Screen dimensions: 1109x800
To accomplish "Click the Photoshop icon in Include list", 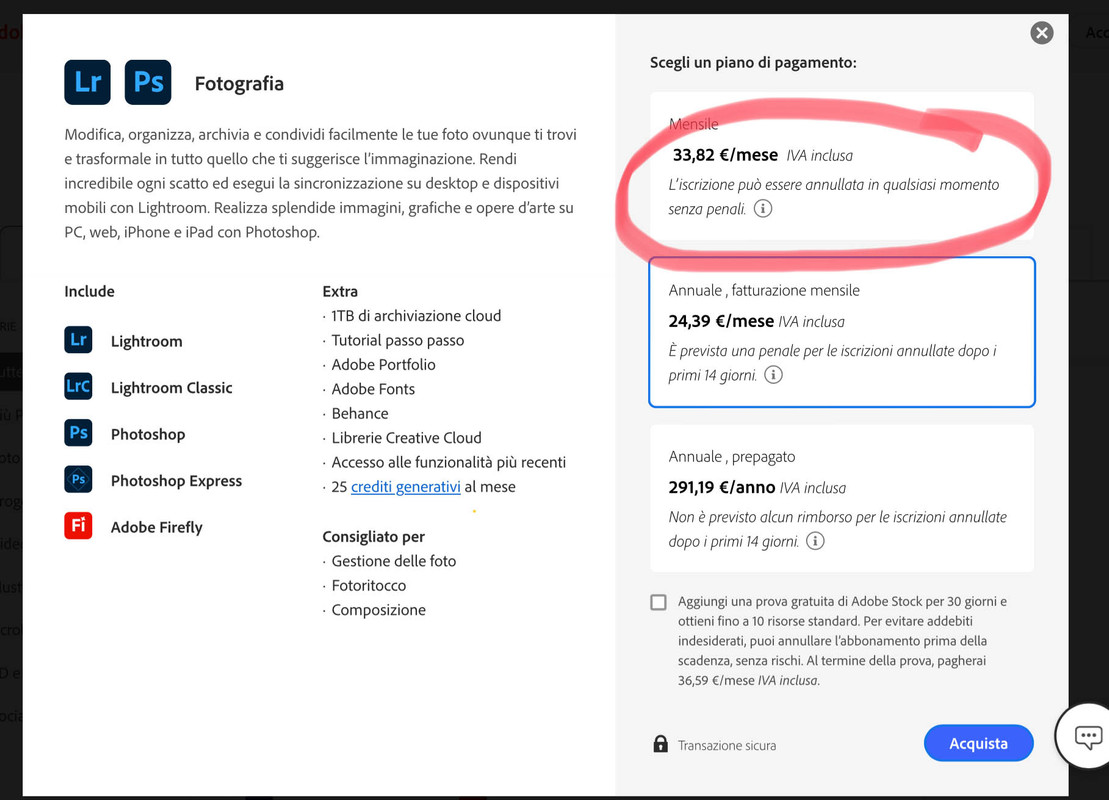I will coord(79,433).
